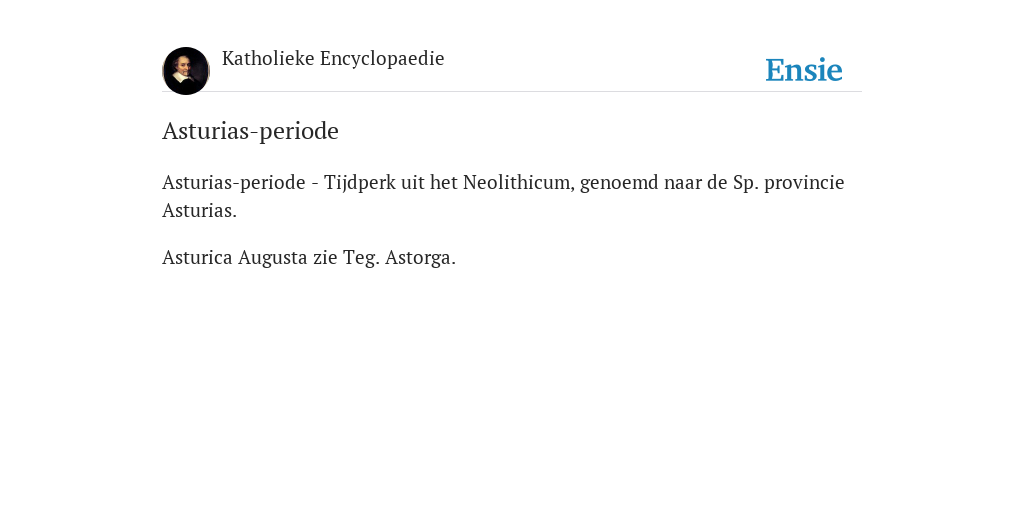
Task: Click the Ensie logo
Action: point(804,70)
